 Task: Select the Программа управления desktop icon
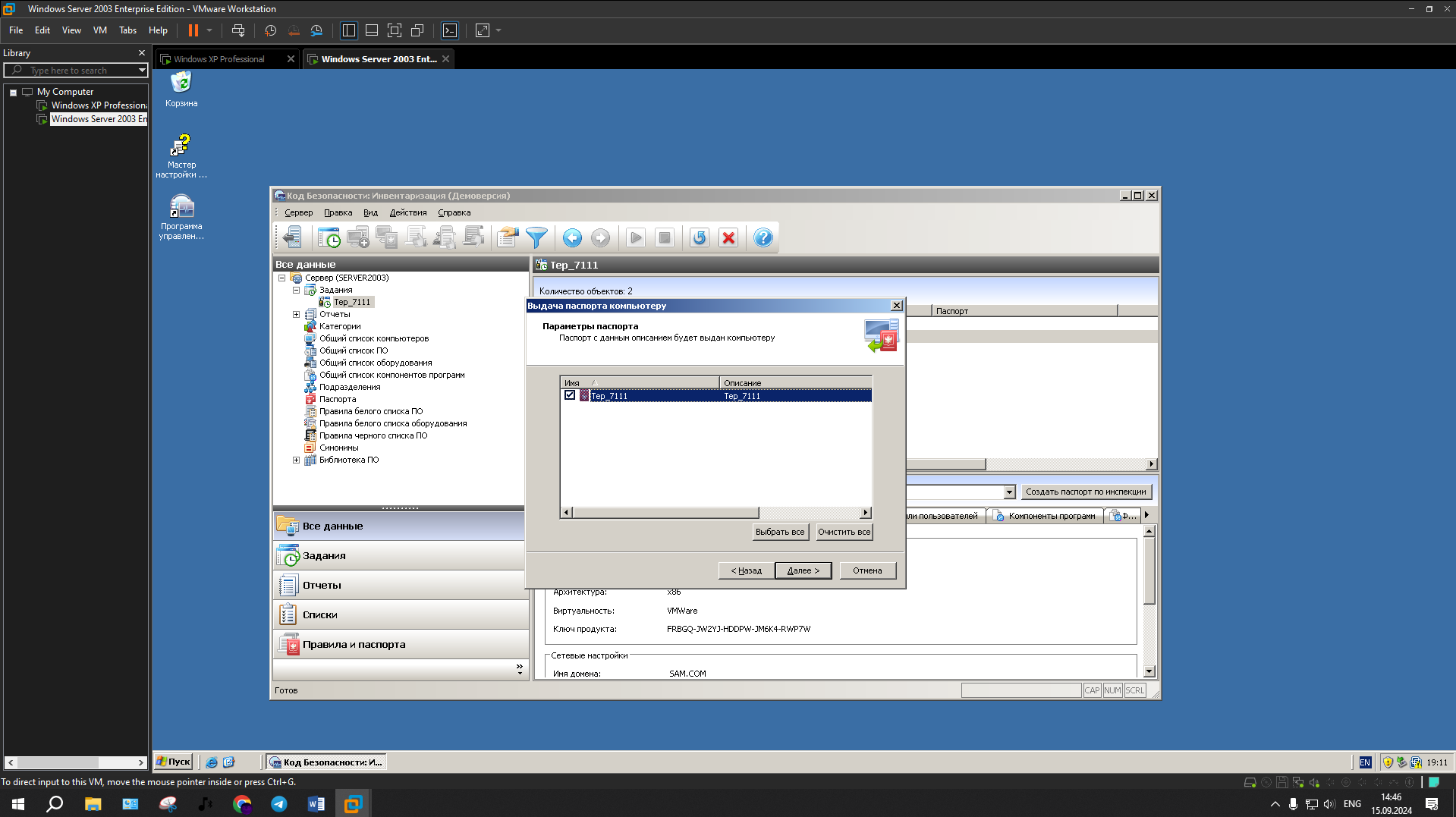coord(181,217)
